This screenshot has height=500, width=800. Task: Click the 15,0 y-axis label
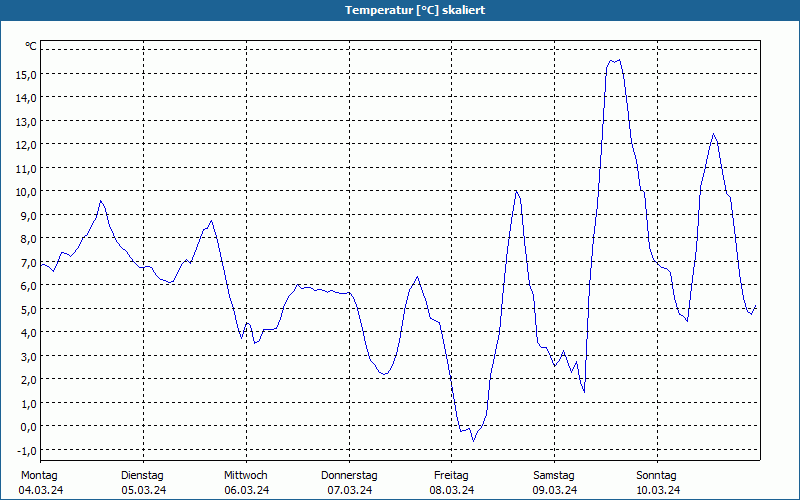[26, 74]
